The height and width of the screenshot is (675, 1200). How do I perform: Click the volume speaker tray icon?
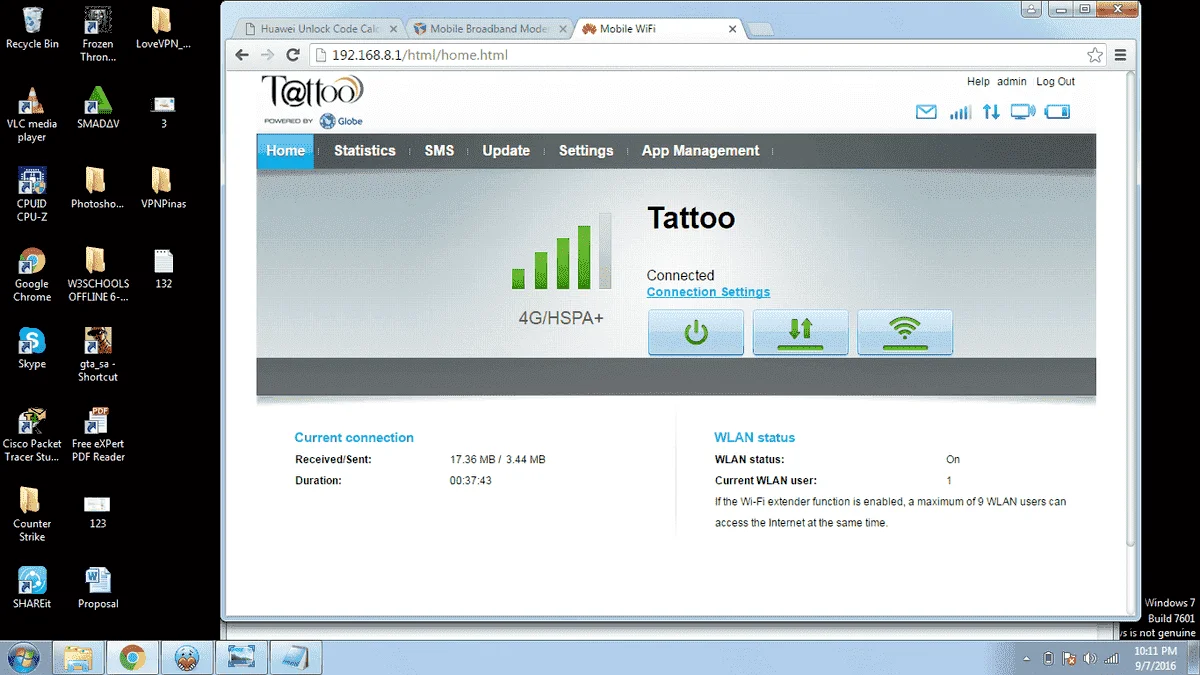[x=1088, y=659]
